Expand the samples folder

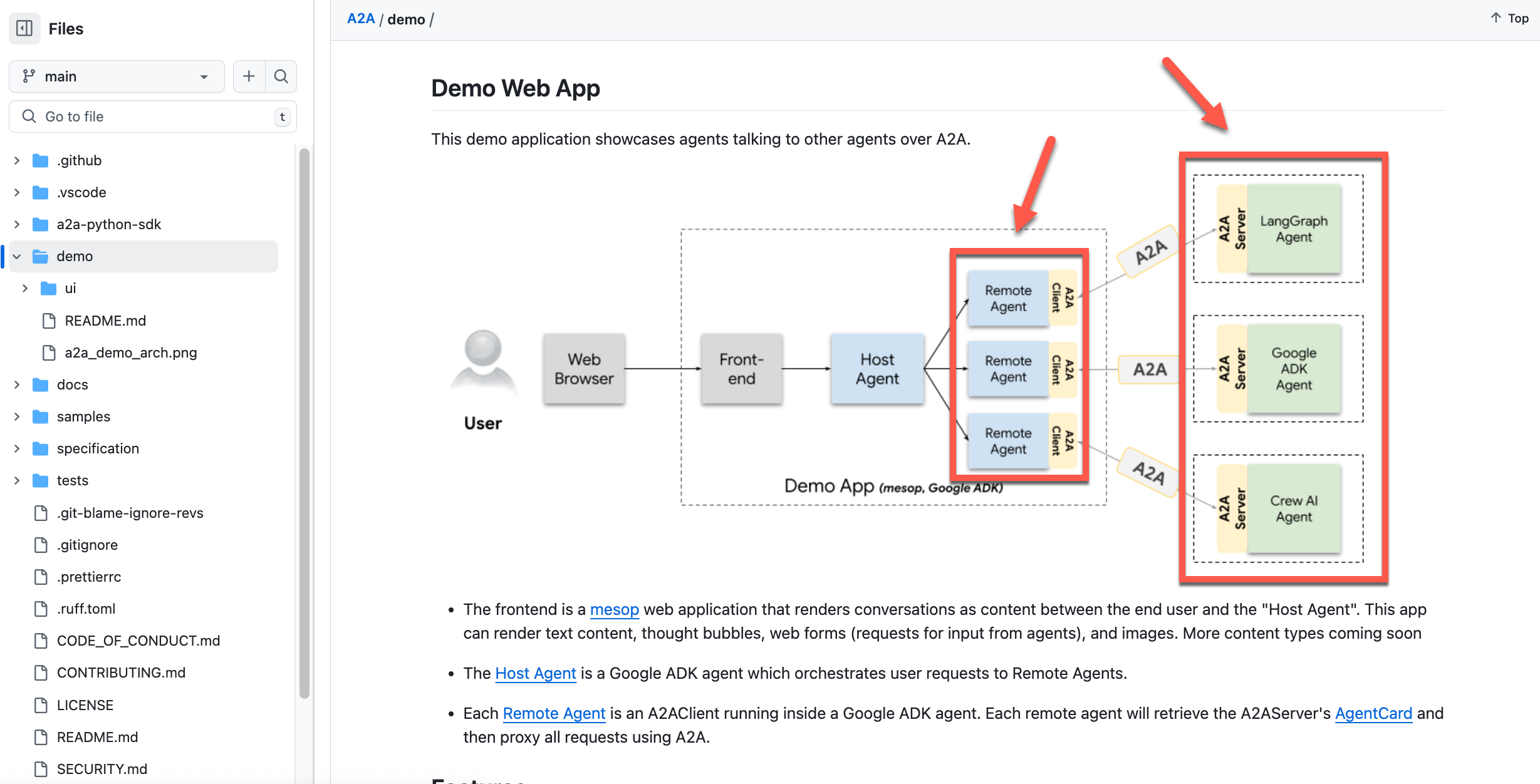[x=83, y=416]
